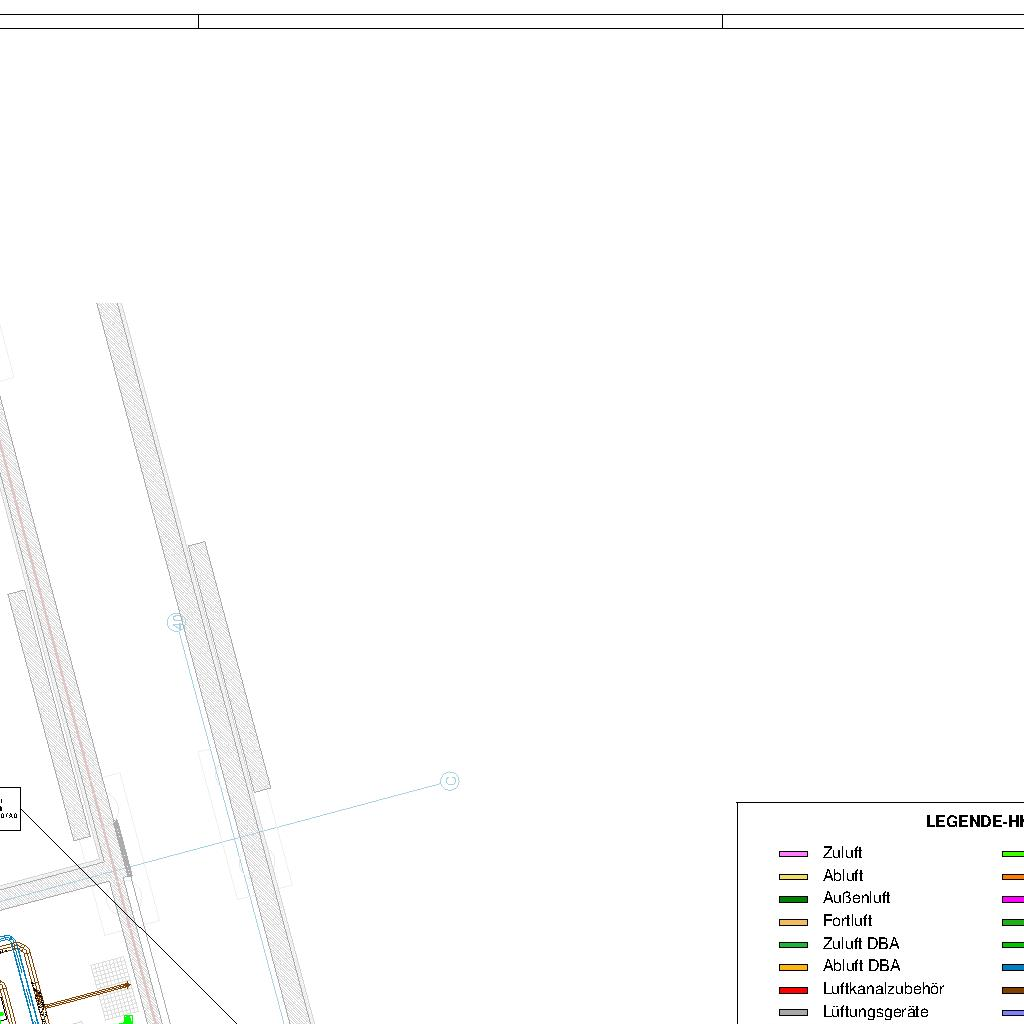The width and height of the screenshot is (1024, 1024).
Task: Click the pink Zuluft legend swatch
Action: (x=793, y=854)
